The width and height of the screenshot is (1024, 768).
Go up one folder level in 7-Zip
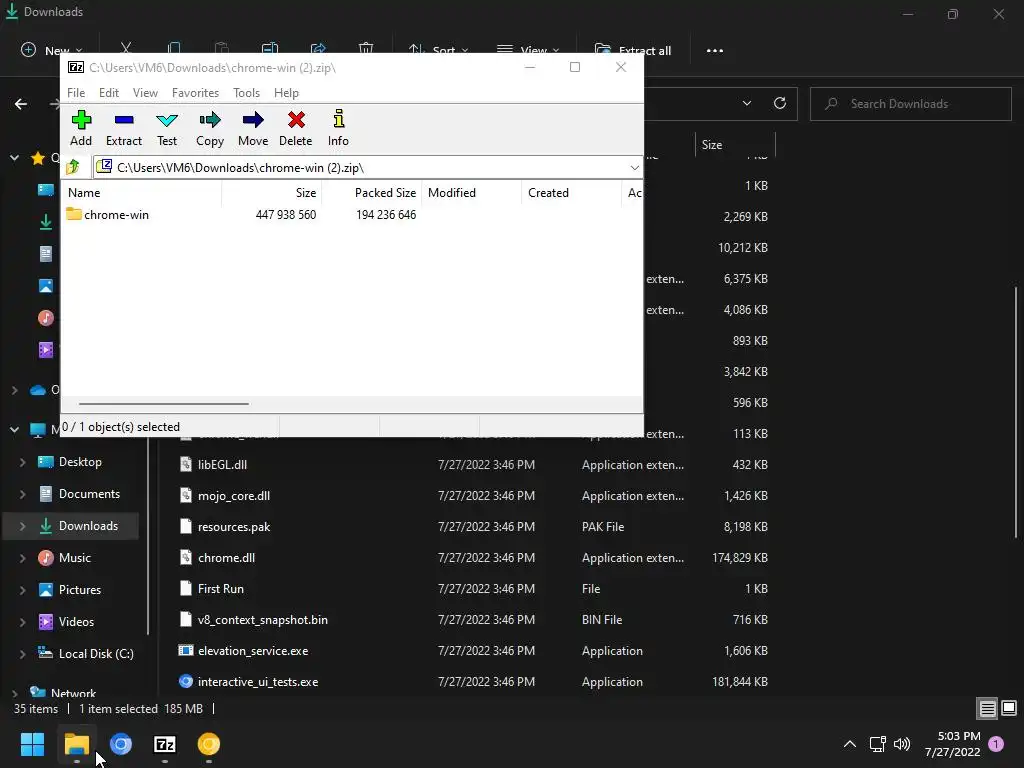point(73,167)
